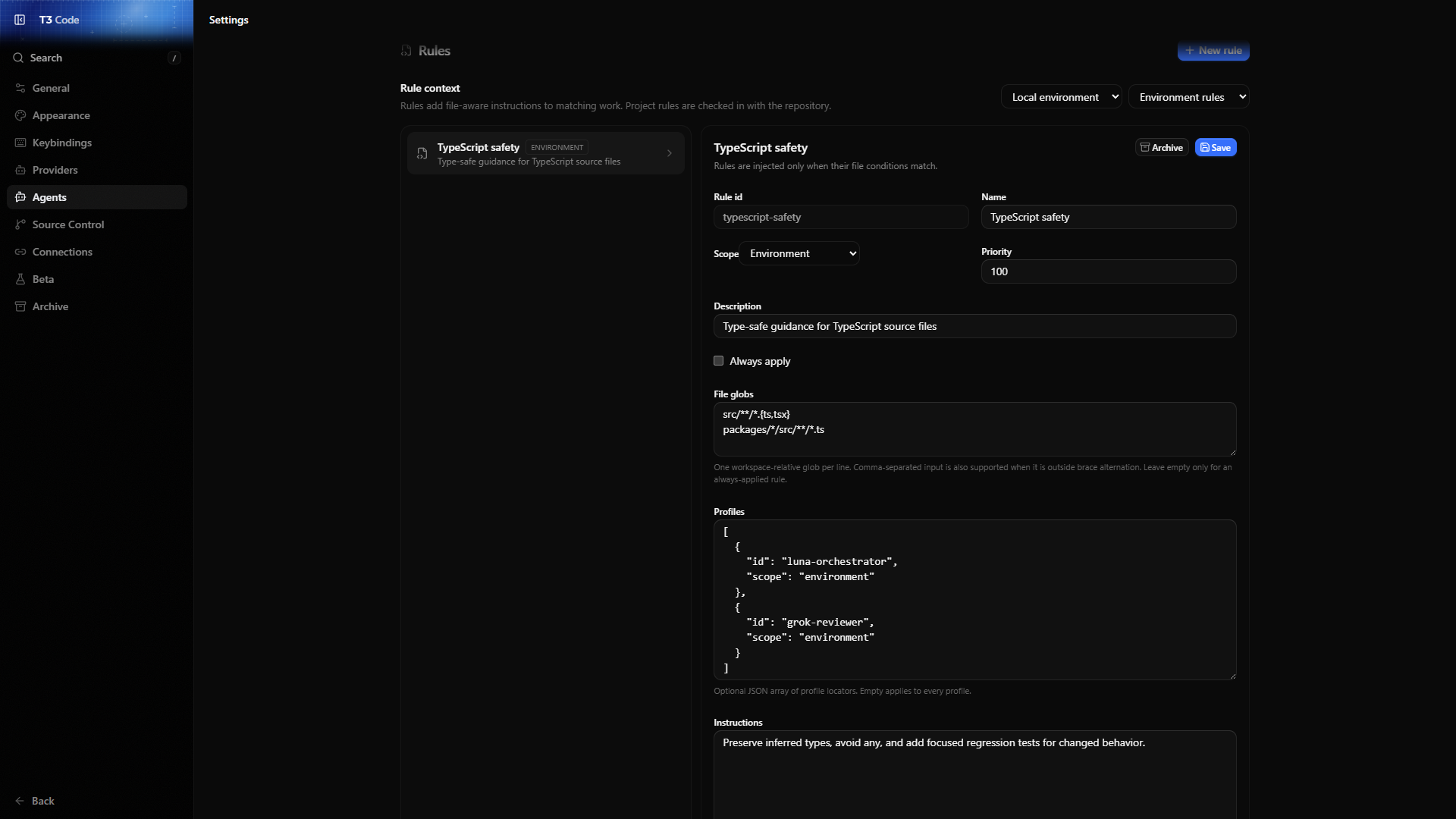Screen dimensions: 1456x819
Task: Open the Local environment dropdown
Action: point(1062,97)
